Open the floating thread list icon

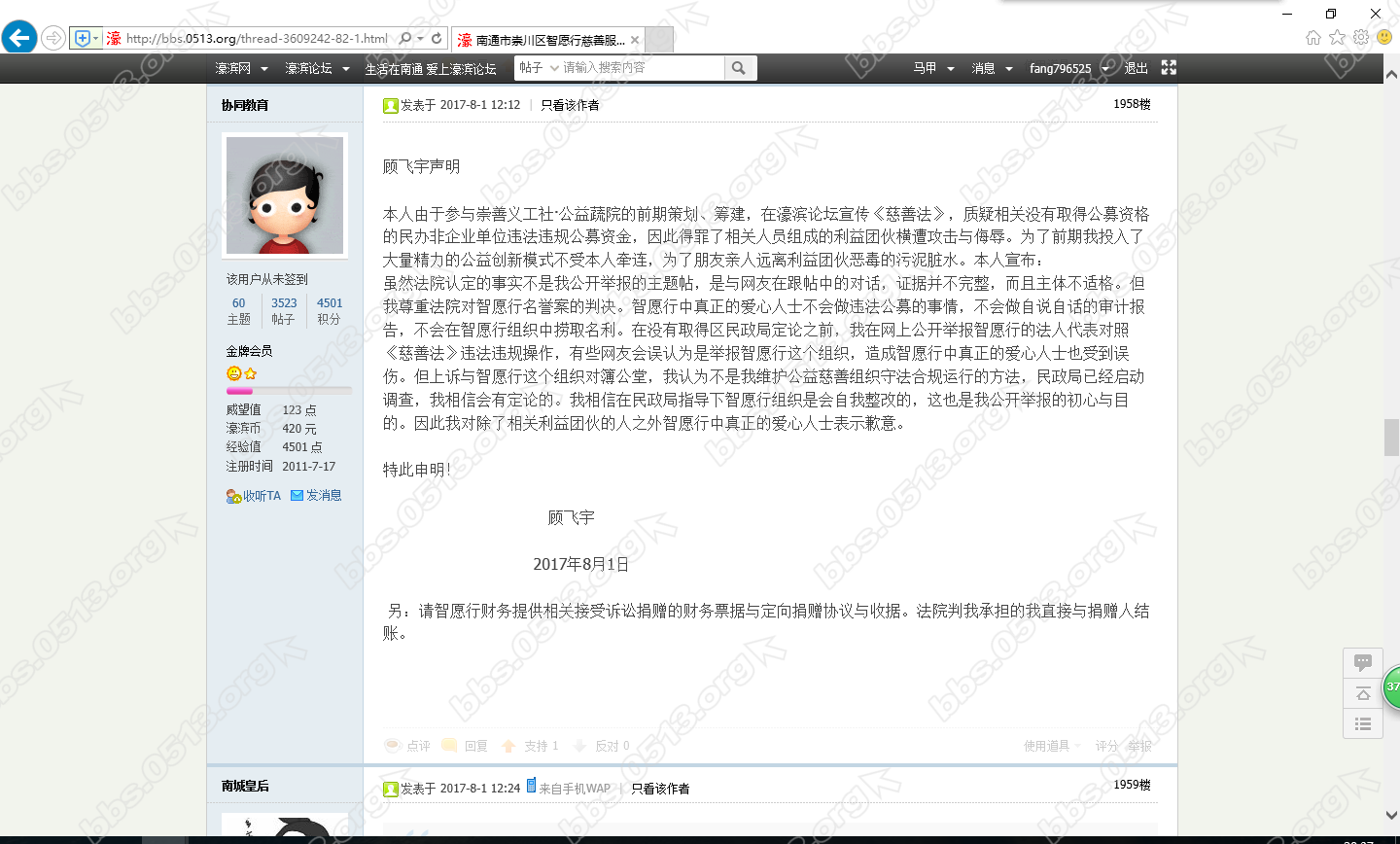[1362, 723]
